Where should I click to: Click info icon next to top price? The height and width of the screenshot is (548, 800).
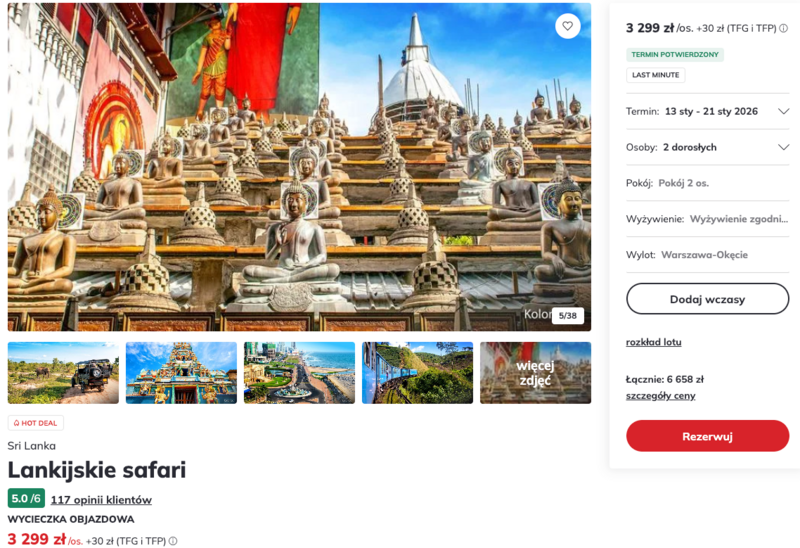click(783, 28)
